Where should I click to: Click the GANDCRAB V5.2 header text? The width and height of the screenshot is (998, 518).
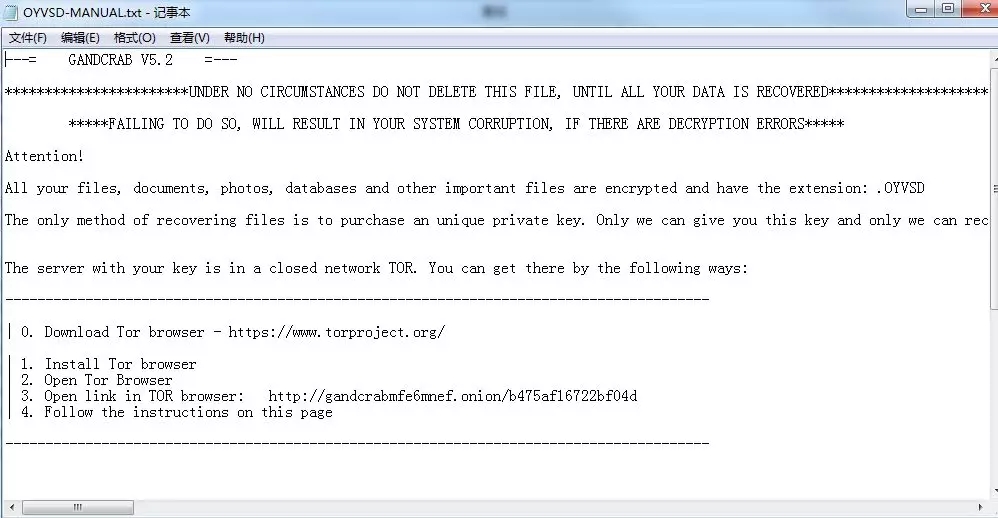[120, 60]
